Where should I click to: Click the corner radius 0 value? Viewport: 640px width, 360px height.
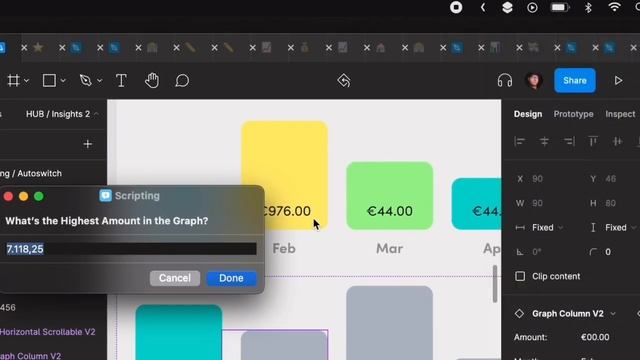pyautogui.click(x=608, y=252)
